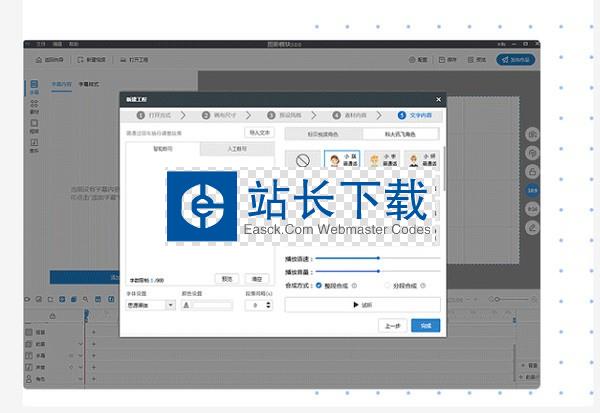
Task: Click the blue publish work button
Action: (x=515, y=60)
